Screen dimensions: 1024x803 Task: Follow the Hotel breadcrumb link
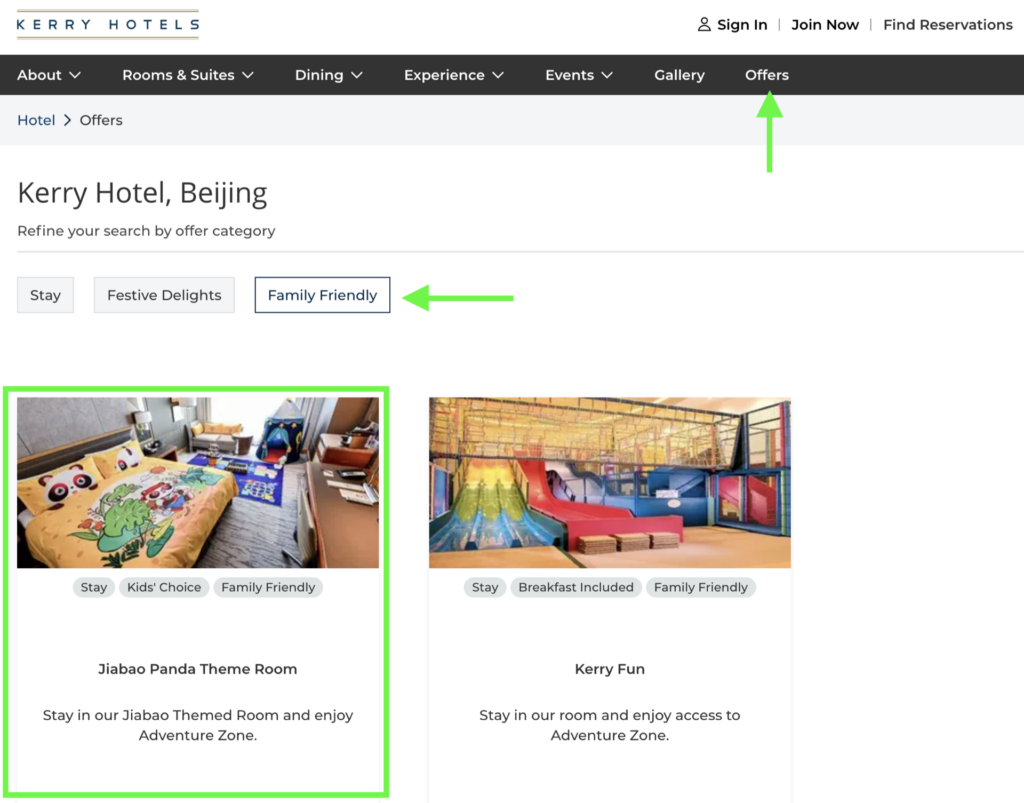click(x=36, y=120)
